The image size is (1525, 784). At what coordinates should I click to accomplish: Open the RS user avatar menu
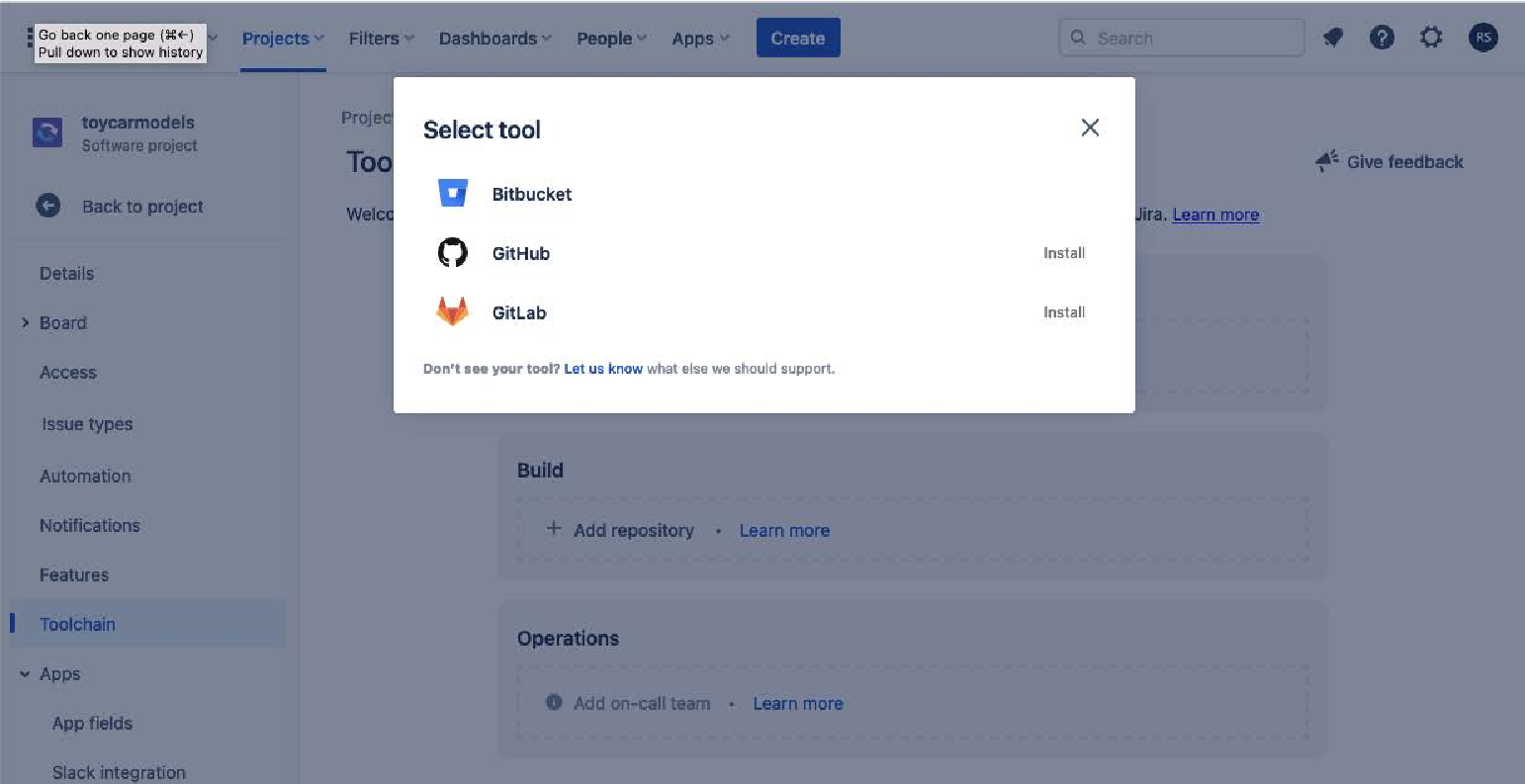(x=1482, y=38)
